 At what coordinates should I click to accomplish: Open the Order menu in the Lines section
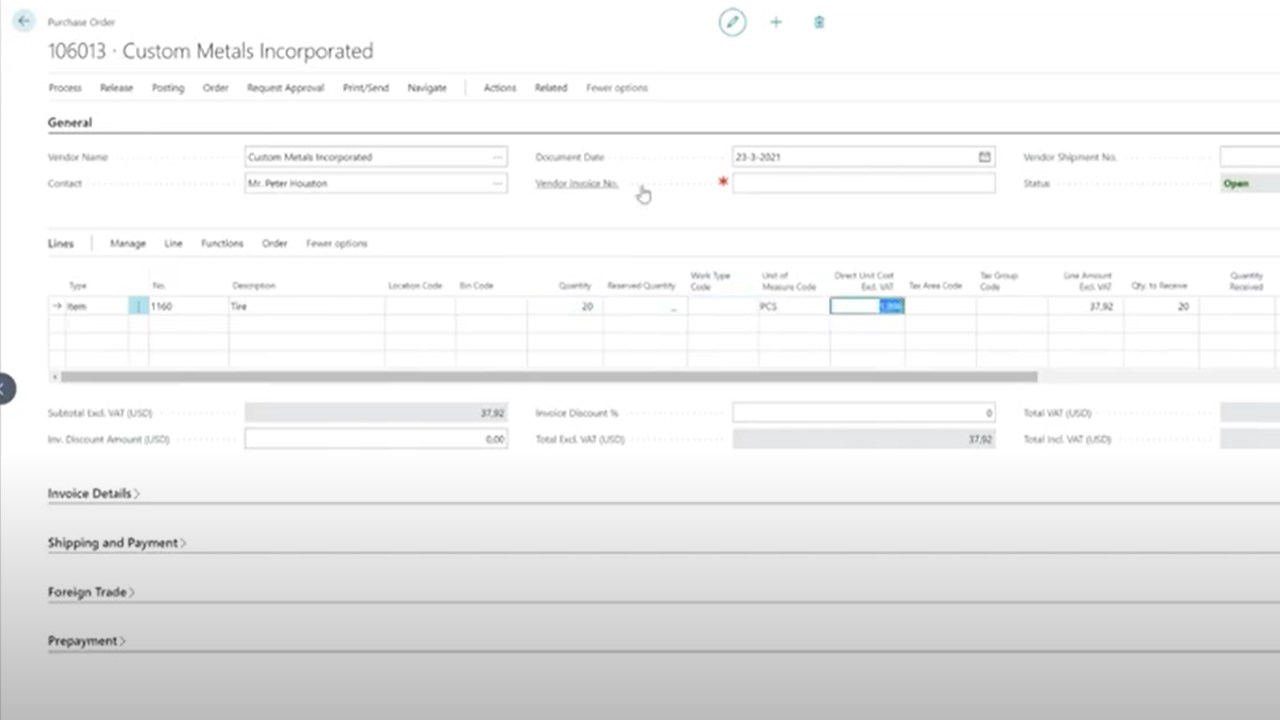point(275,243)
